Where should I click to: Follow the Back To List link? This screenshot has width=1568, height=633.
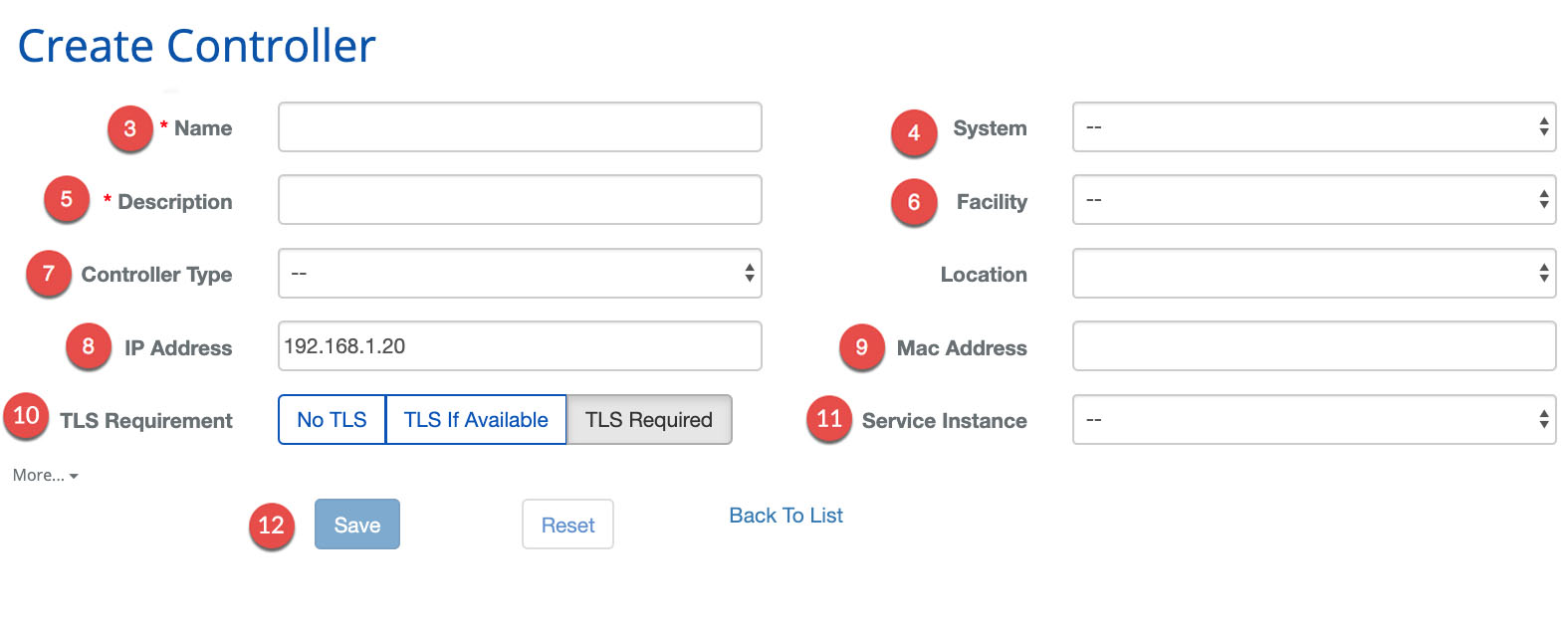click(785, 516)
